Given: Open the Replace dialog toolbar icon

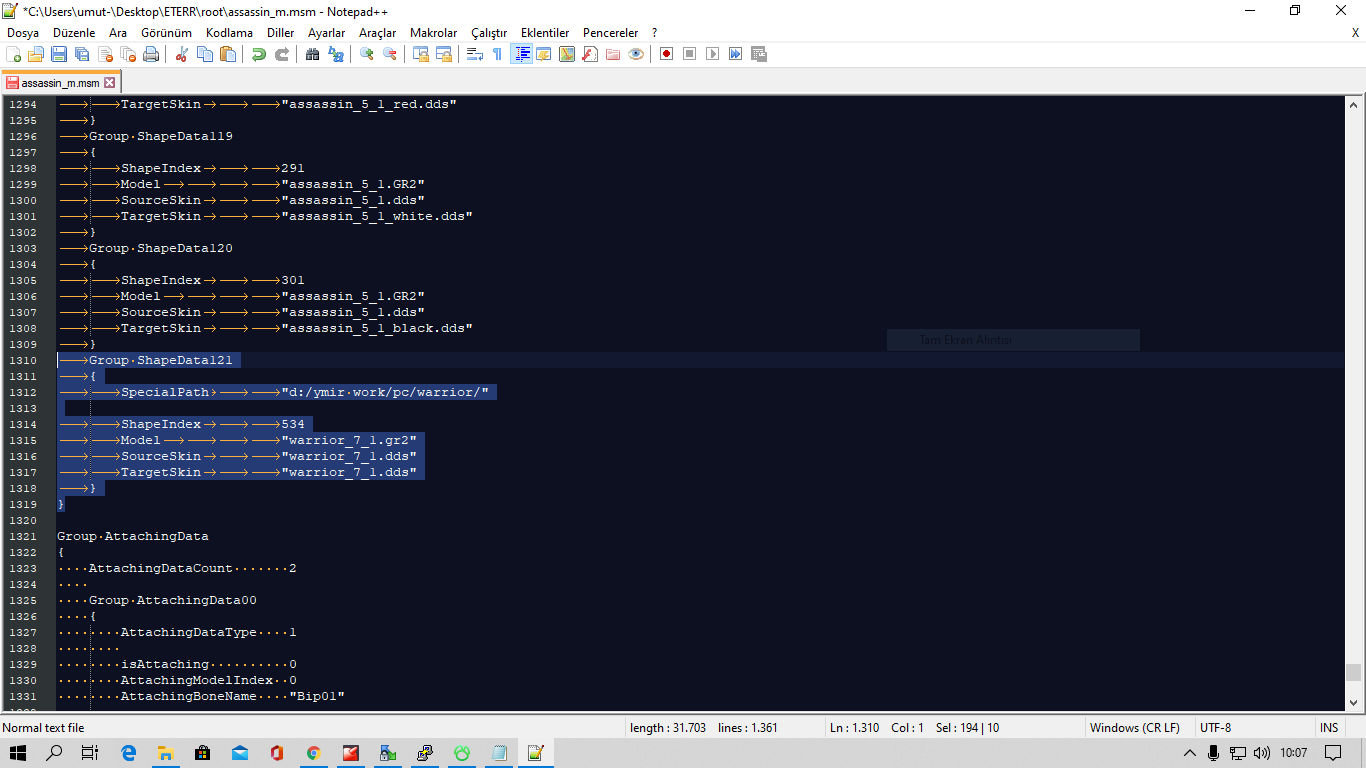Looking at the screenshot, I should 335,54.
